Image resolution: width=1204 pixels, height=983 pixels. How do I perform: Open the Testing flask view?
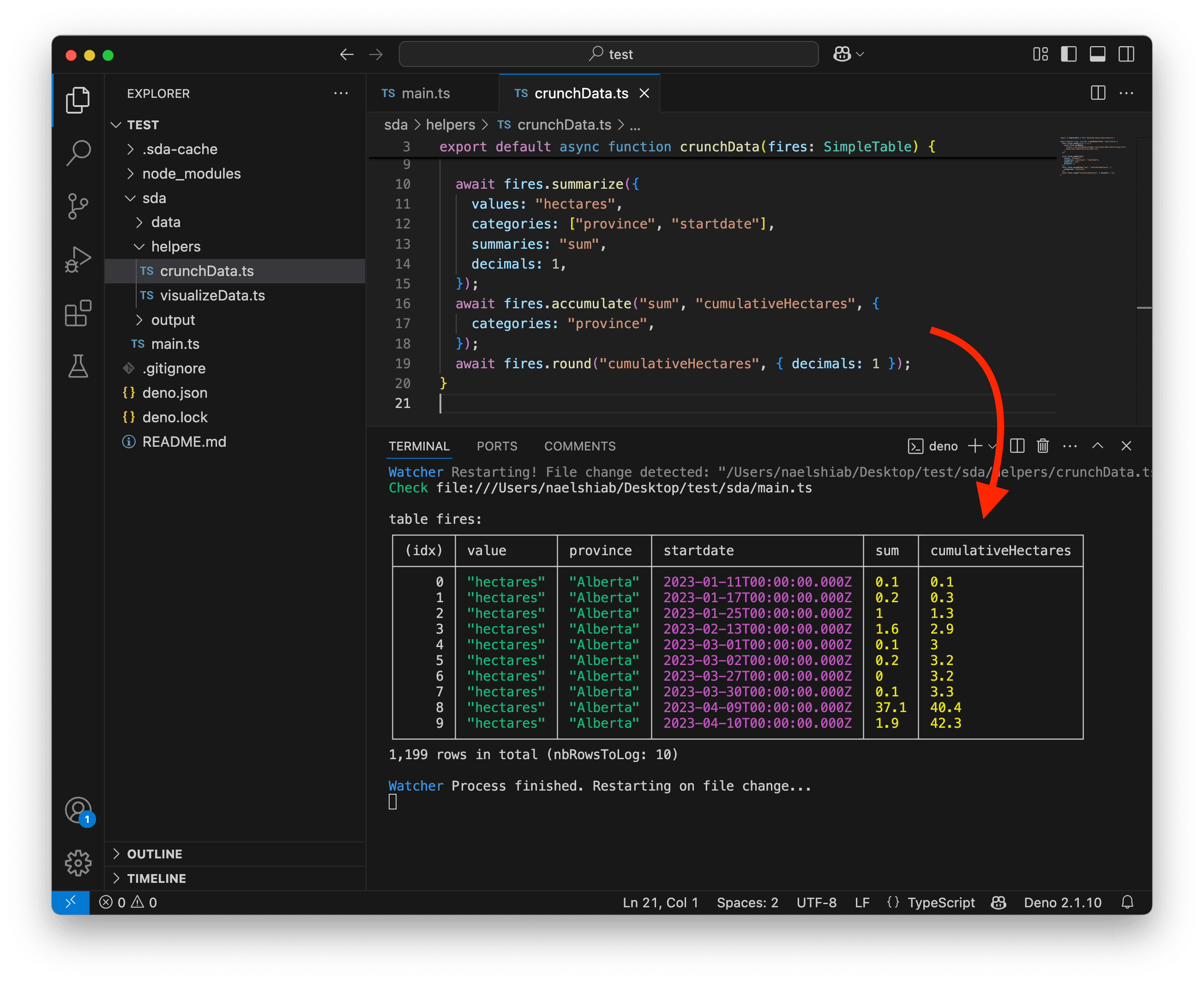78,366
